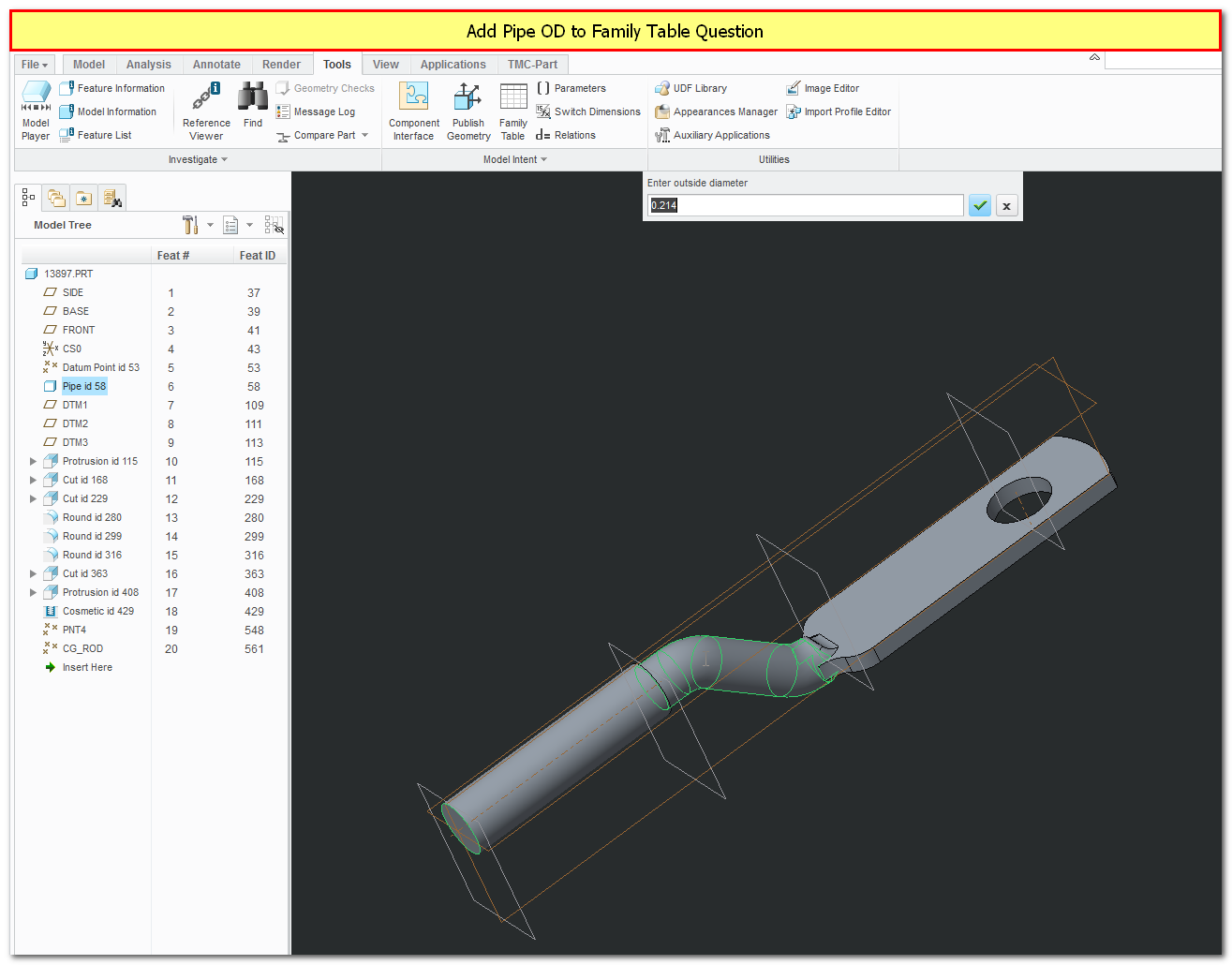
Task: Collapse the ribbon with the chevron
Action: 1094,58
